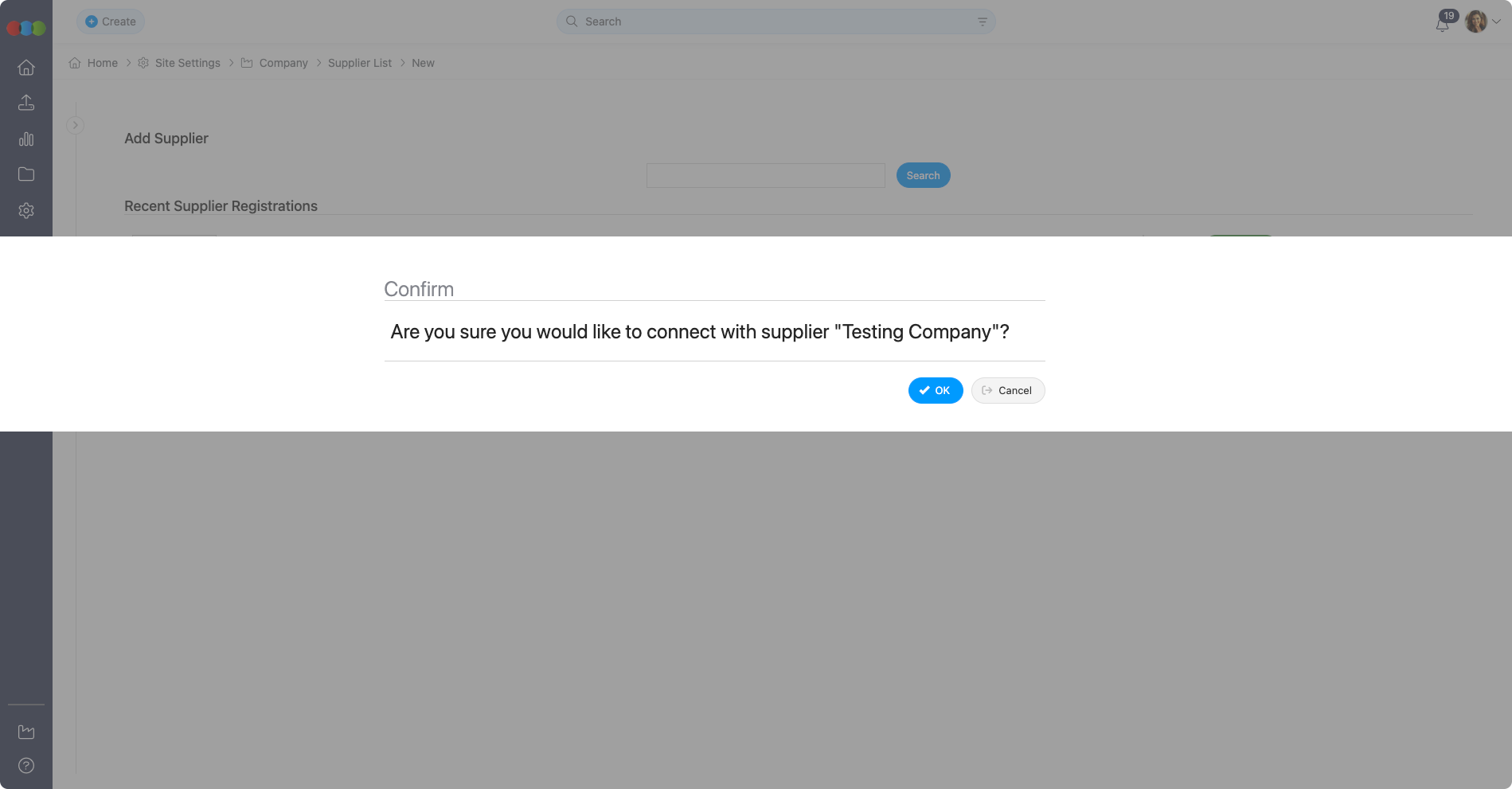Image resolution: width=1512 pixels, height=789 pixels.
Task: Cancel the Confirm dialog
Action: point(1008,390)
